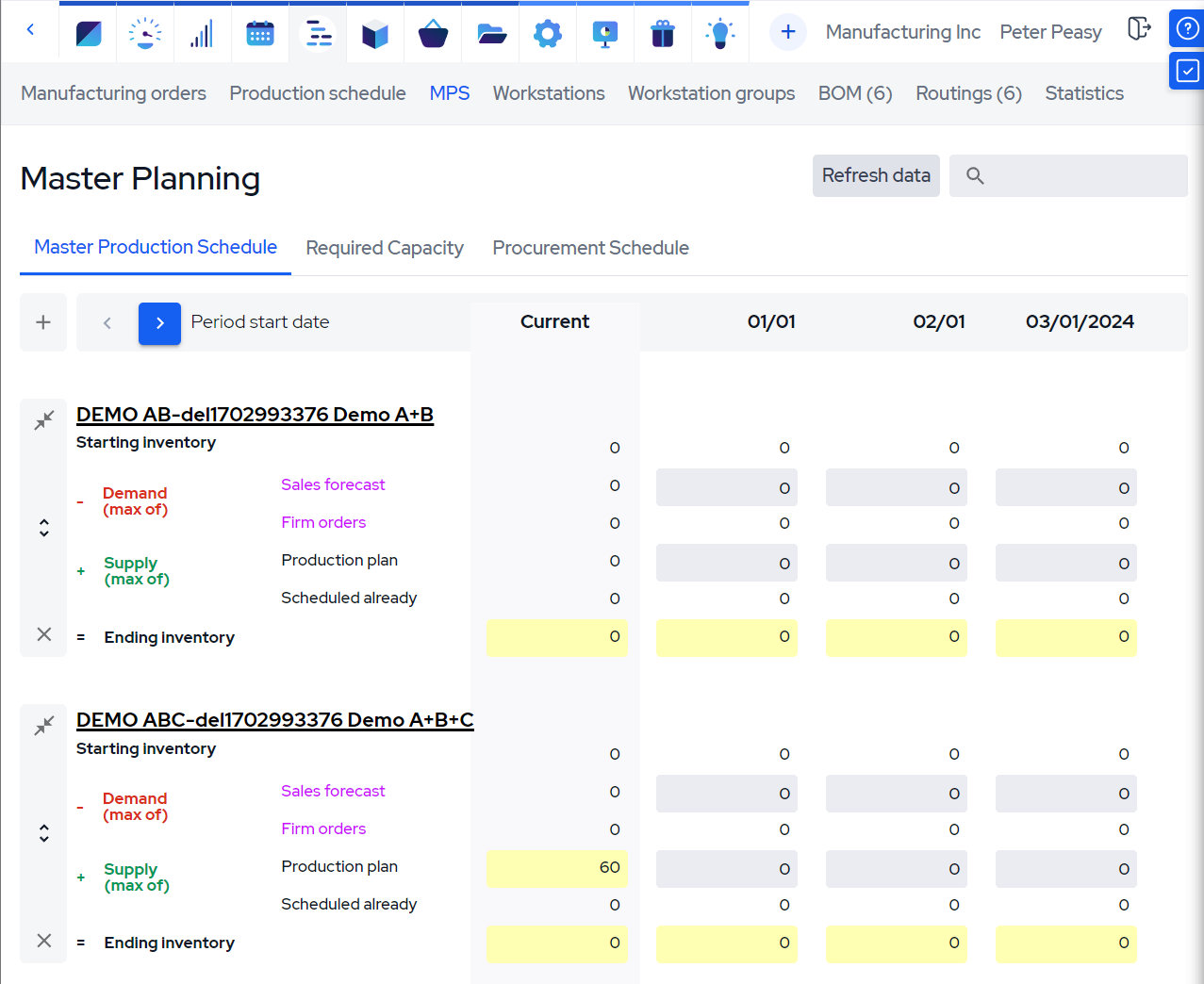Go to next period with blue arrow button
Screen dimensions: 1204x984
click(159, 323)
